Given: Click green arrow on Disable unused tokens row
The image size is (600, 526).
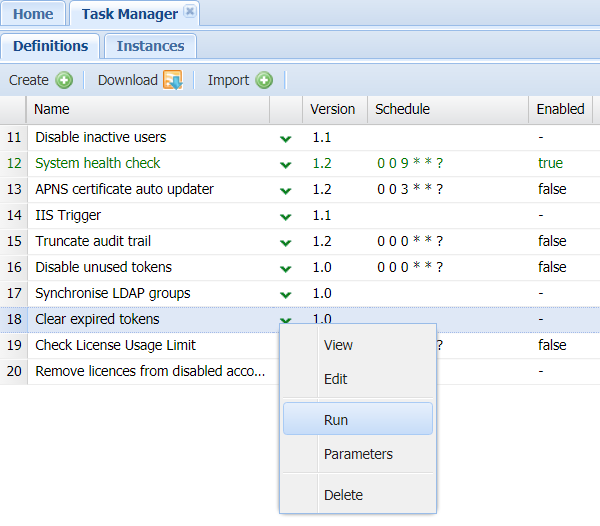Looking at the screenshot, I should (286, 268).
